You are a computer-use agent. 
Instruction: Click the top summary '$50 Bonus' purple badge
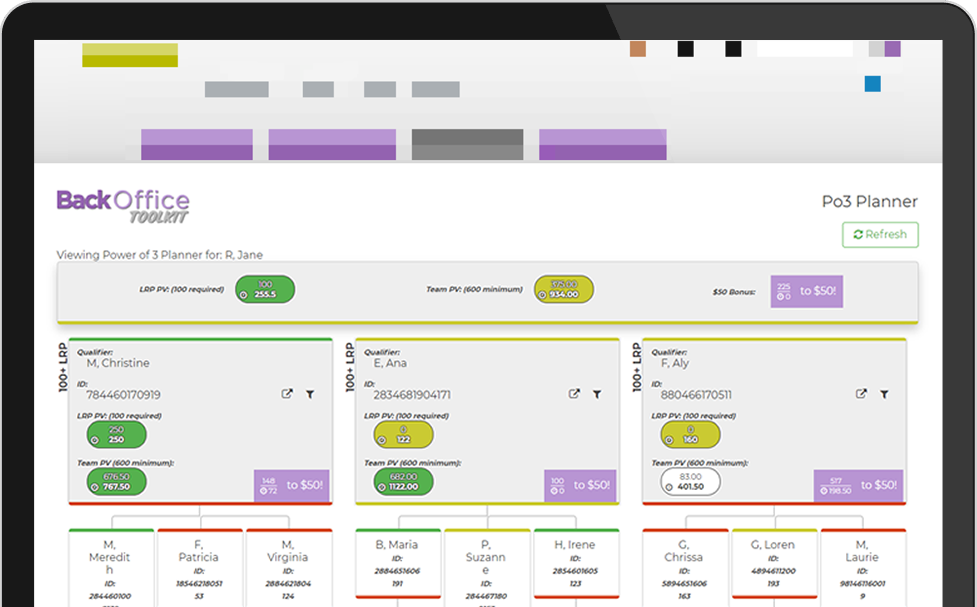point(806,291)
